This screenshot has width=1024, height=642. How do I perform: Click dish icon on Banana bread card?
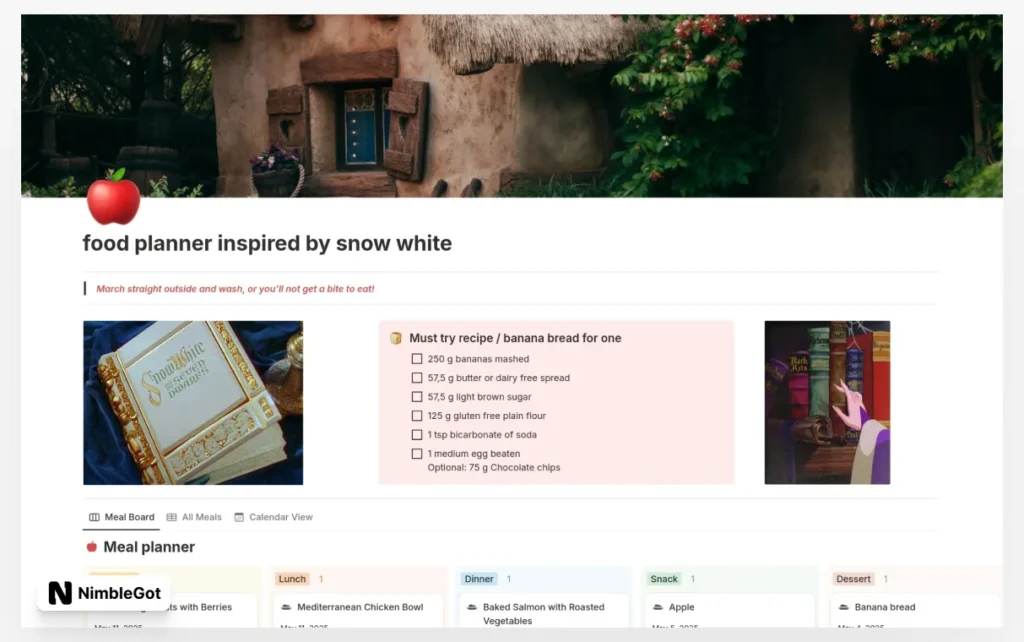click(844, 607)
